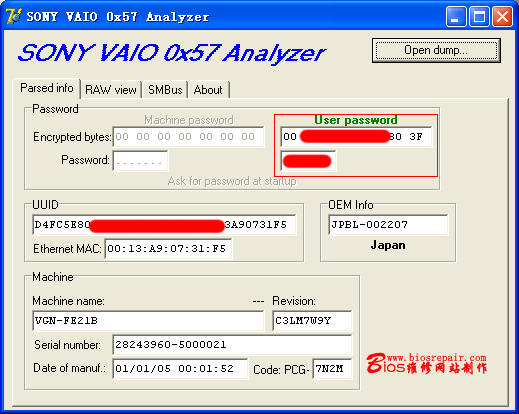Close the SONY VAIO Analyzer window

click(502, 17)
